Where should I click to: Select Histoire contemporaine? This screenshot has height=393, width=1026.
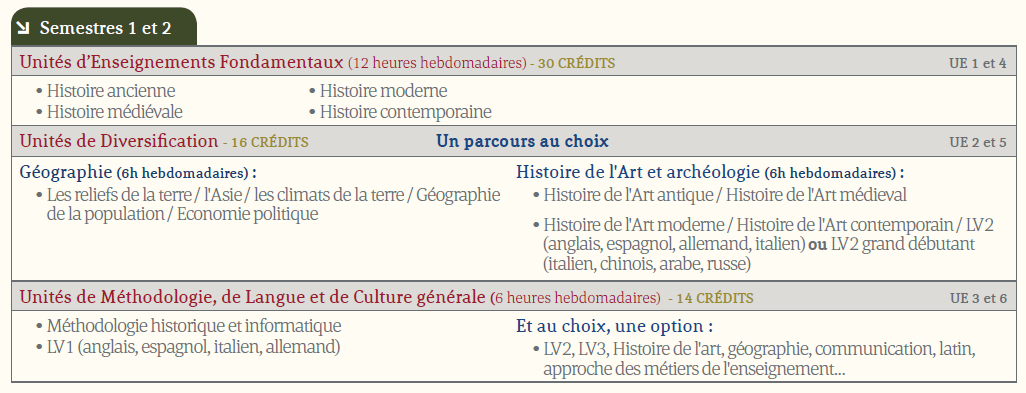pos(405,112)
